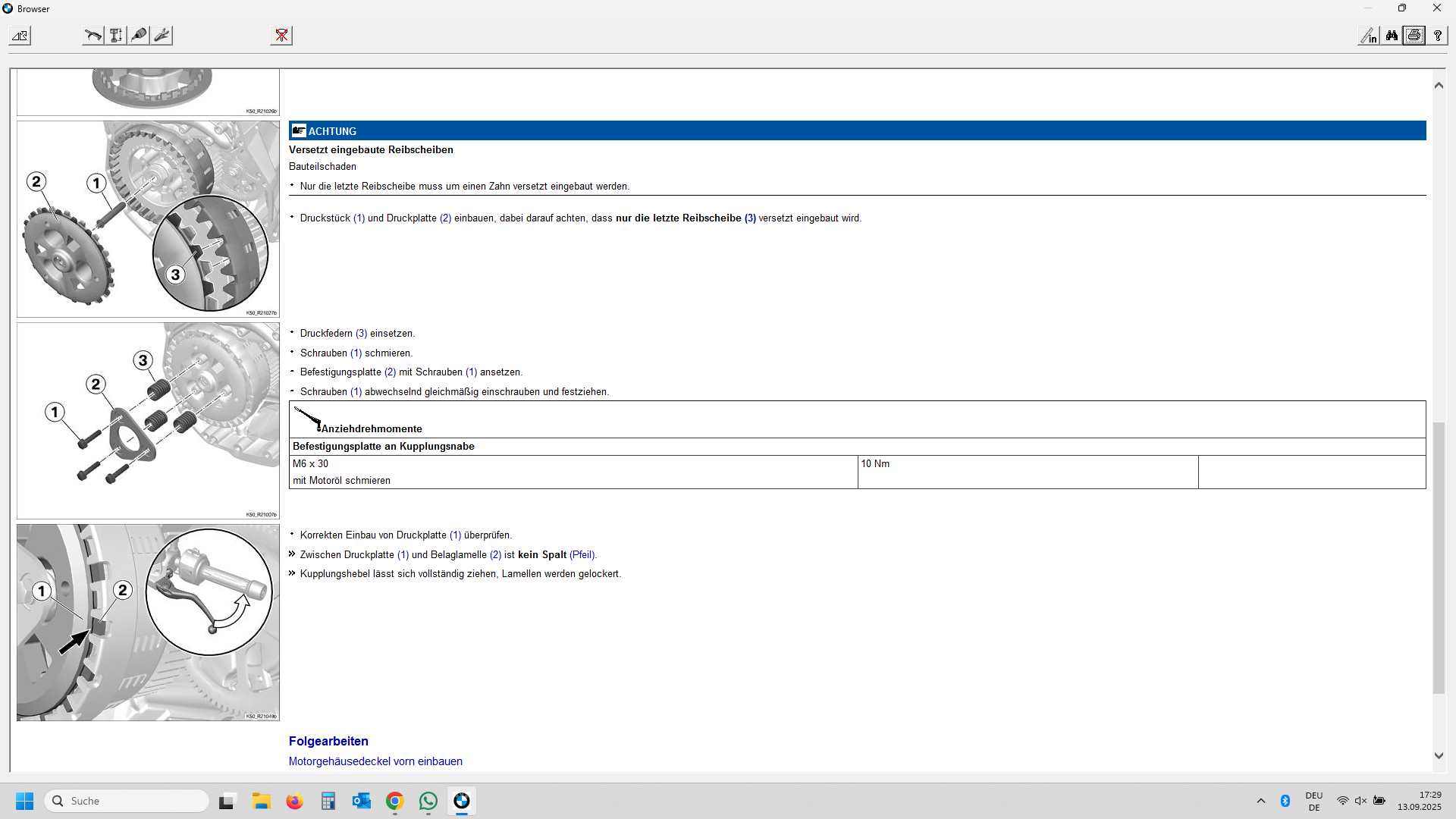
Task: Click the vertical scrollbar thumb
Action: point(1439,557)
